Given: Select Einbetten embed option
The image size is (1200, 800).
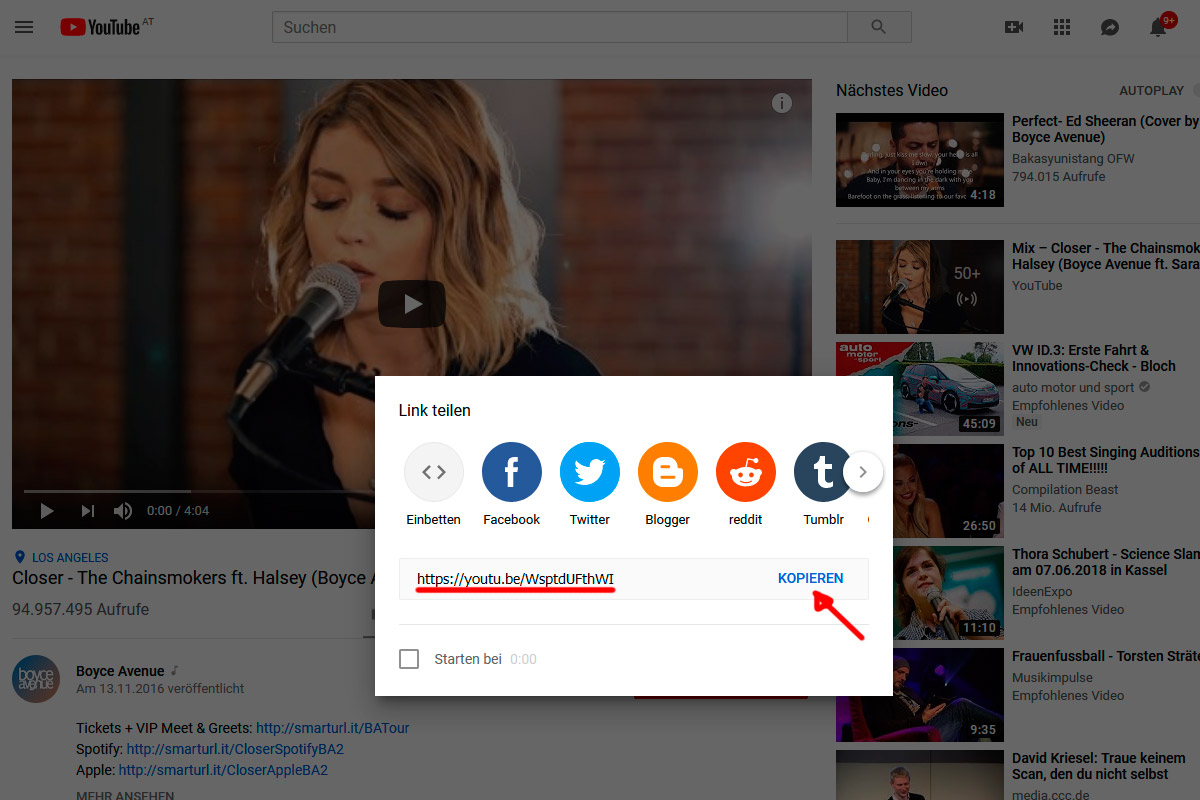Looking at the screenshot, I should tap(434, 484).
